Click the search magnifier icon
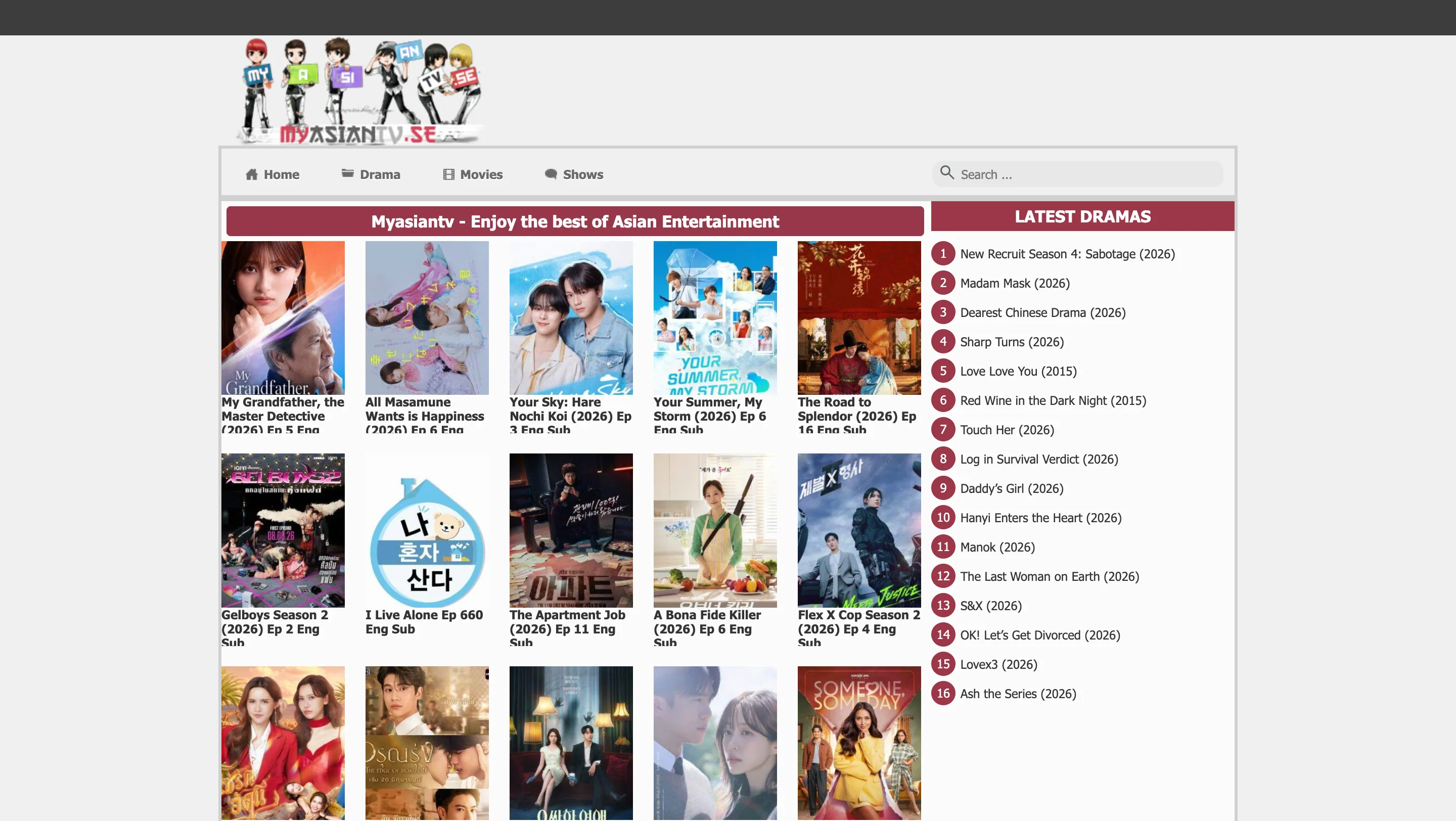Screen dimensions: 1456x821 click(x=947, y=172)
